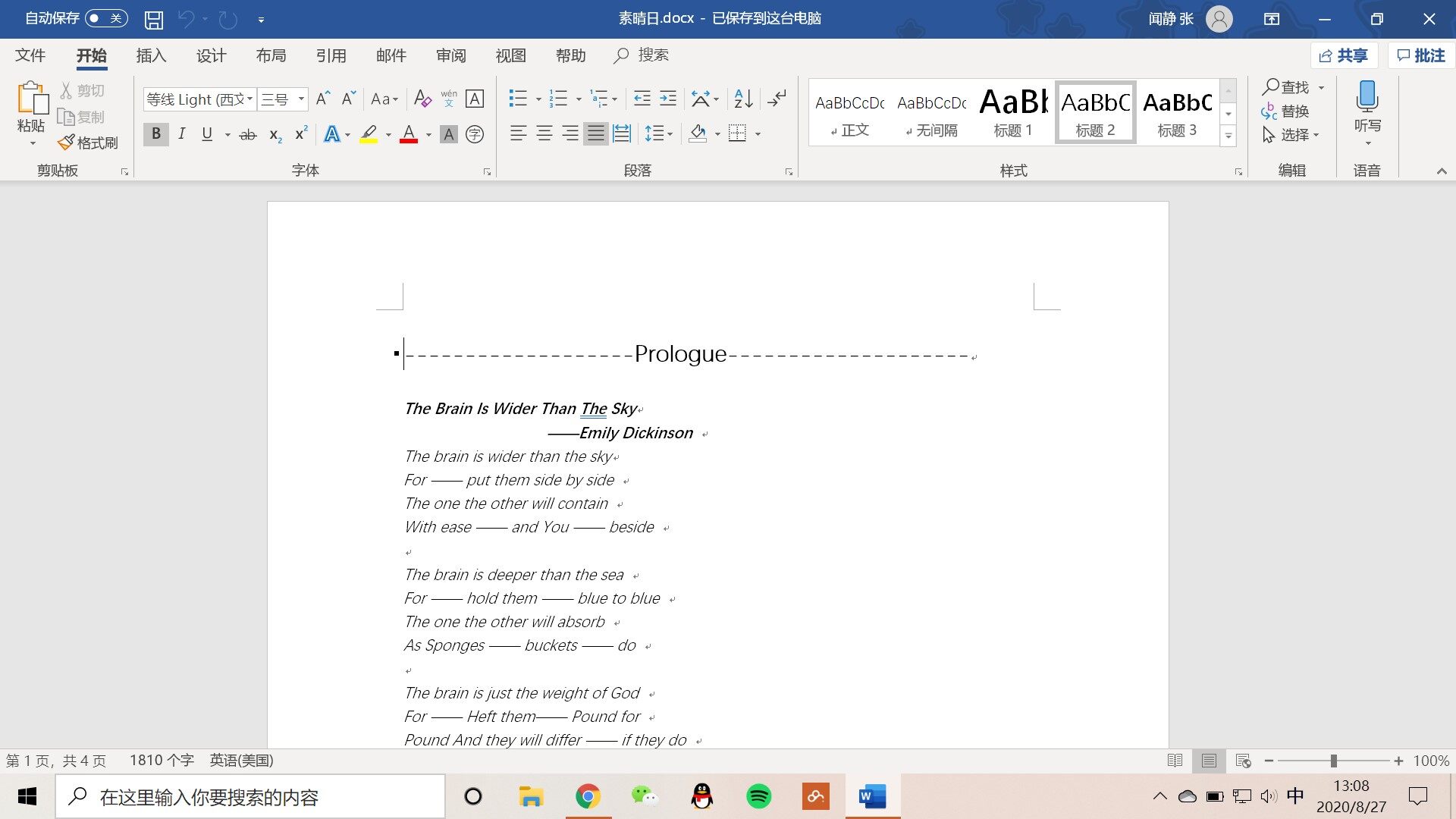Click the distributed alignment icon
Viewport: 1456px width, 819px height.
pyautogui.click(x=622, y=134)
